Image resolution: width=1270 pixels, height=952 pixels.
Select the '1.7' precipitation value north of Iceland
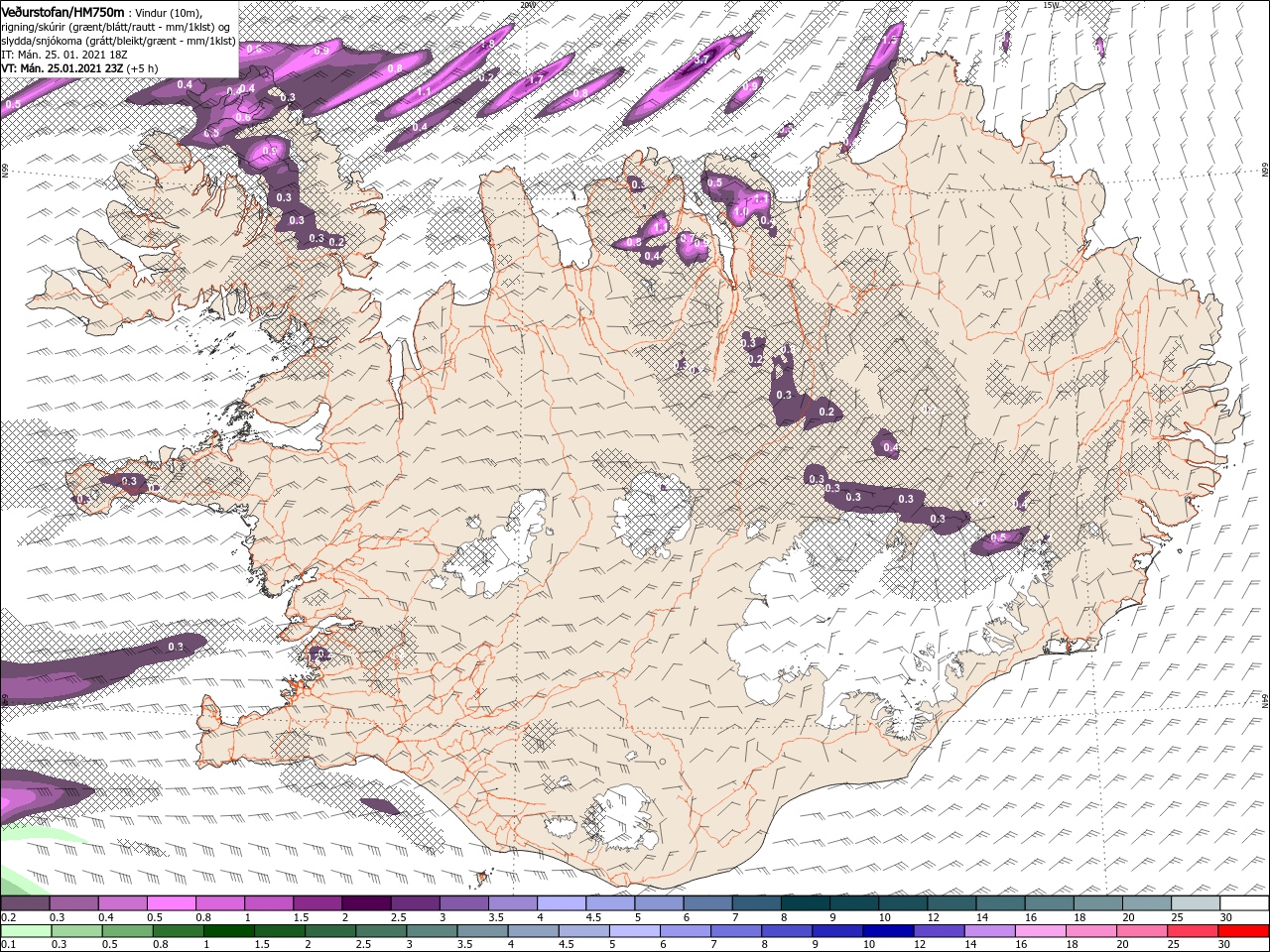[x=535, y=79]
